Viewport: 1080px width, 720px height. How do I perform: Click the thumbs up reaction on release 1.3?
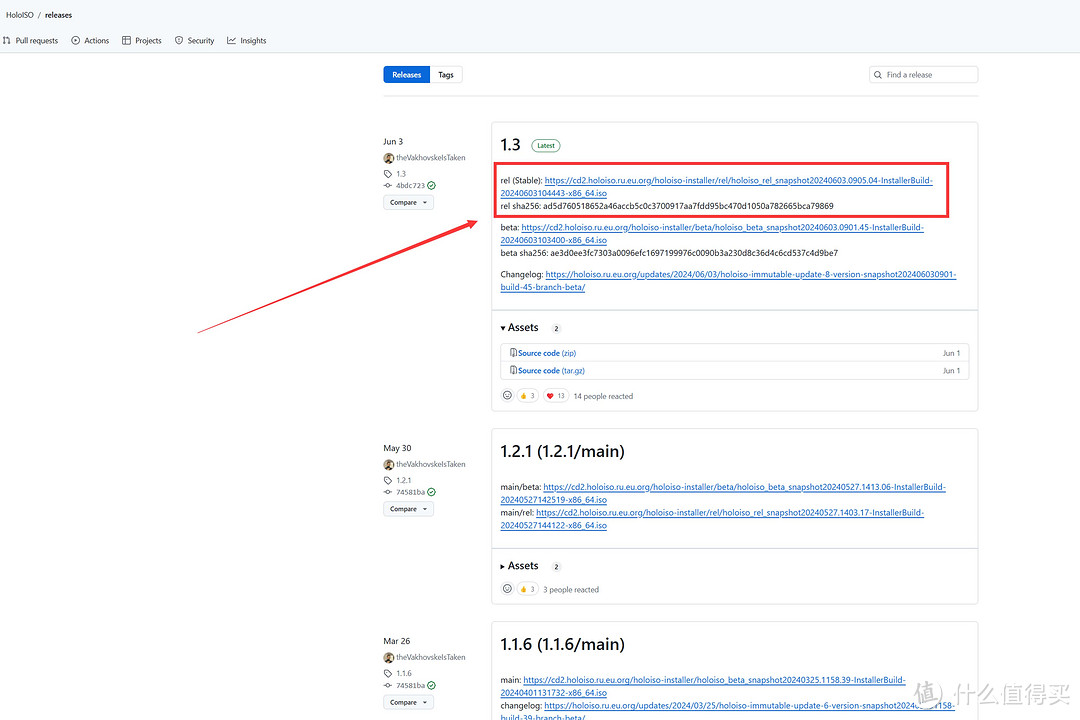point(527,396)
